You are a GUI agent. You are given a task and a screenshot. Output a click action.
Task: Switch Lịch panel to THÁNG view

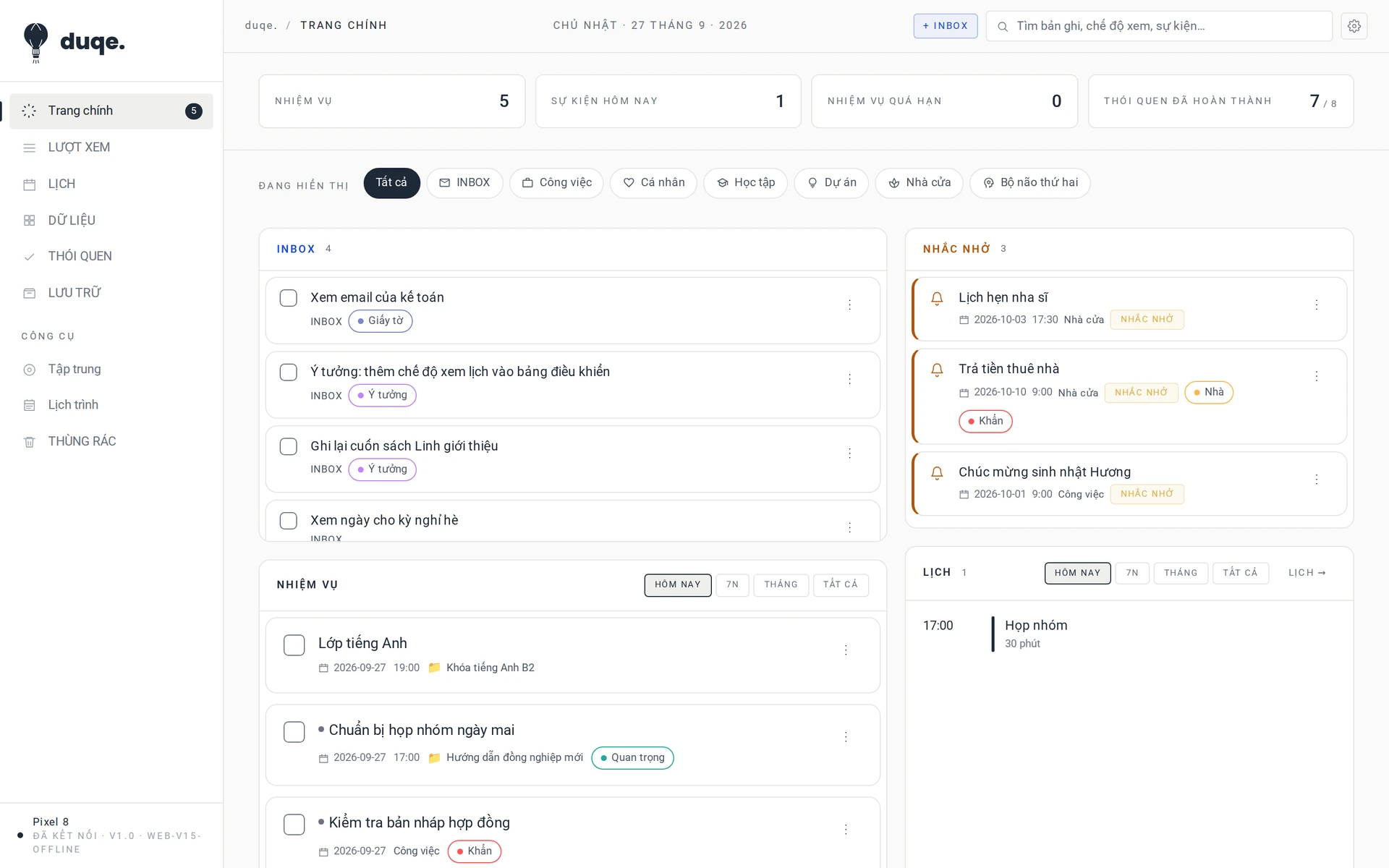tap(1181, 573)
